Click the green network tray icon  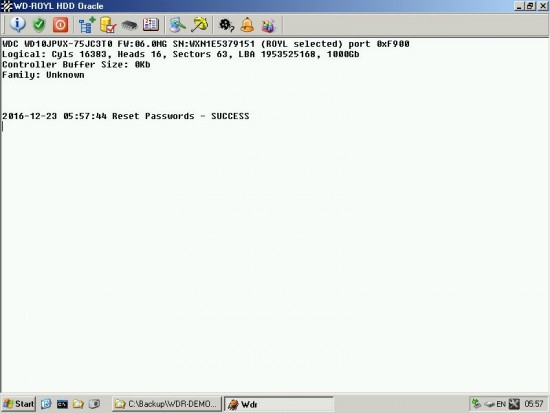click(476, 404)
